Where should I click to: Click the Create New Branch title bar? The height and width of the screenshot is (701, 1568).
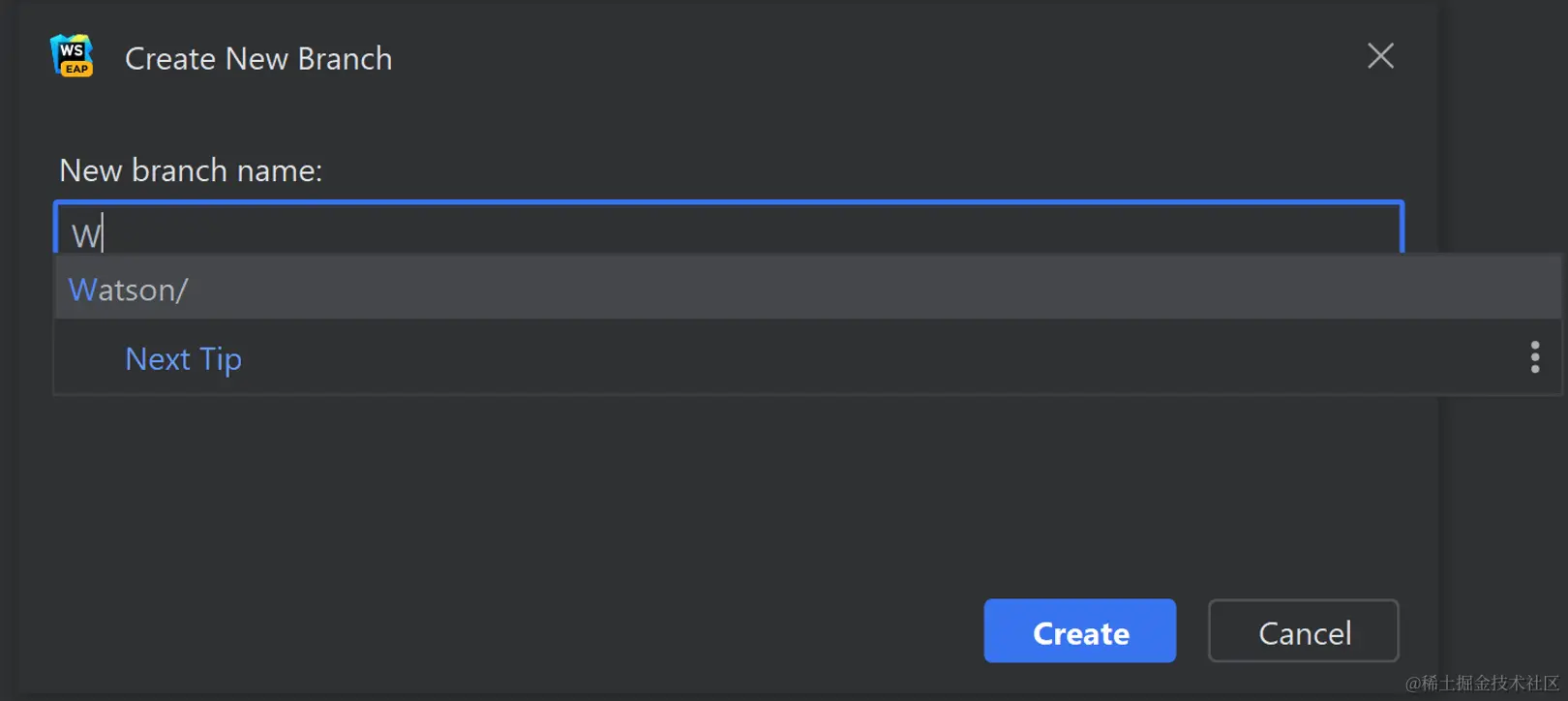[x=257, y=58]
